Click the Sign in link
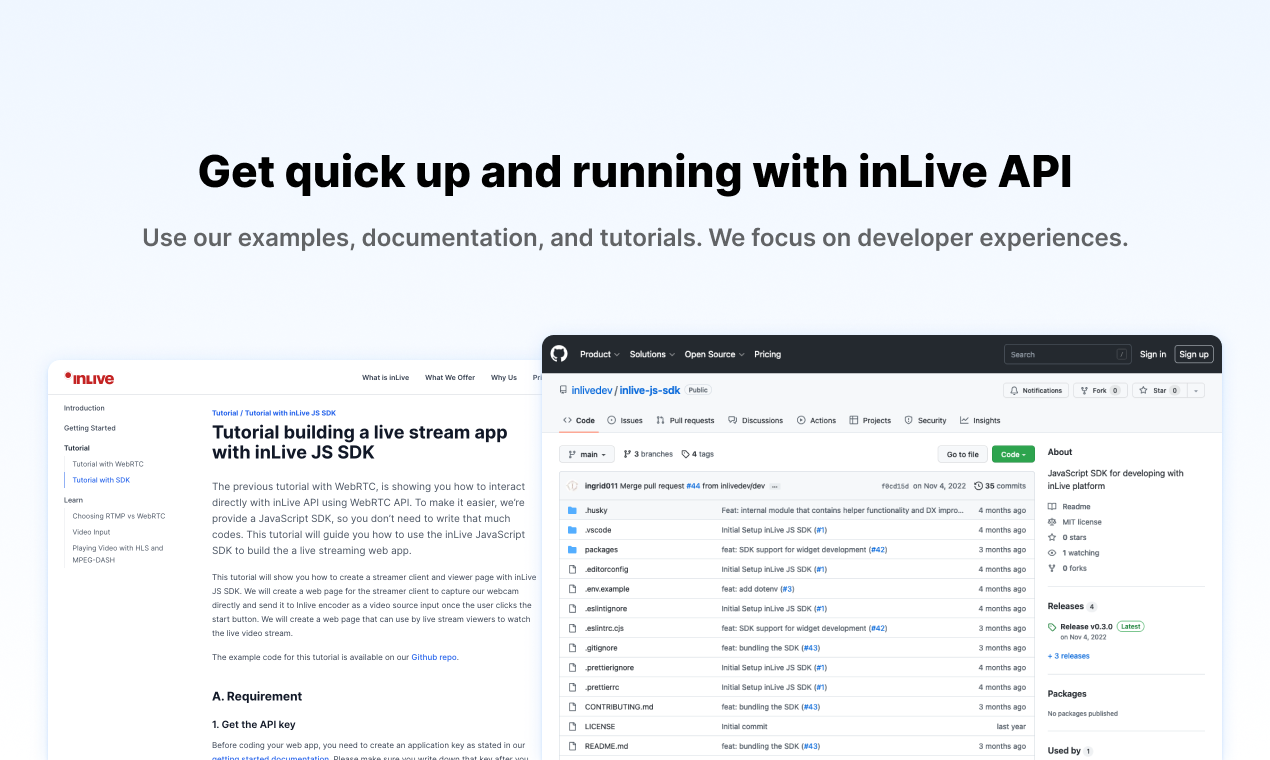The height and width of the screenshot is (760, 1270). pyautogui.click(x=1153, y=354)
